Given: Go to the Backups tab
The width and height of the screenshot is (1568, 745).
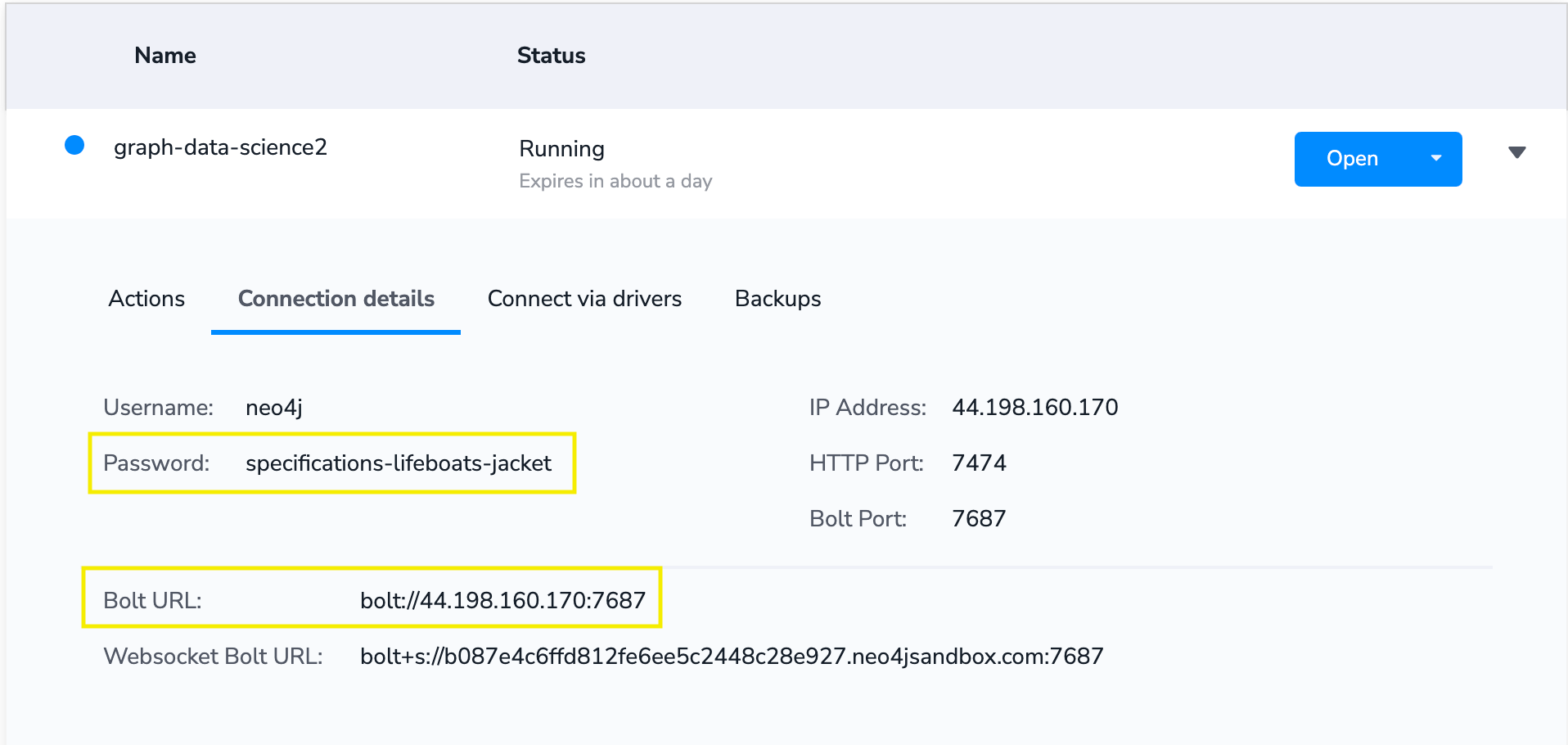Looking at the screenshot, I should pyautogui.click(x=777, y=299).
